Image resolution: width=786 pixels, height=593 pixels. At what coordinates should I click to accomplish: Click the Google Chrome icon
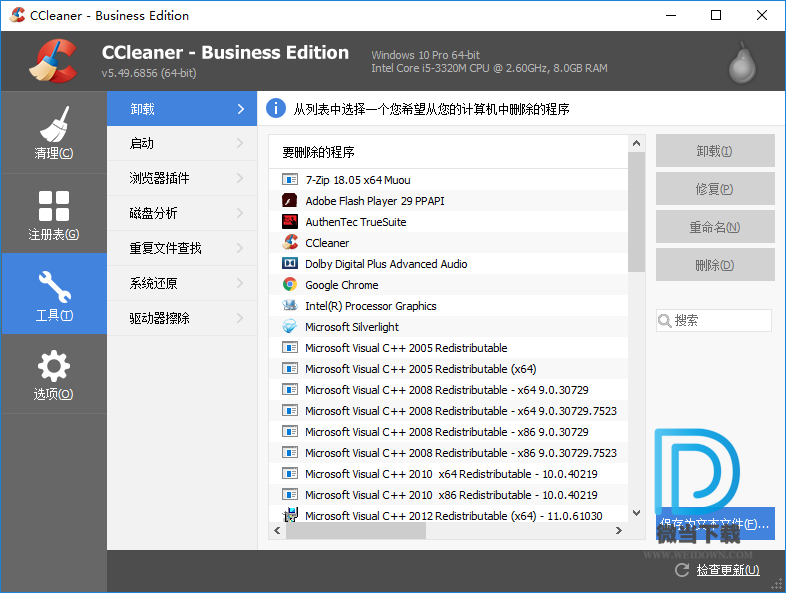click(x=290, y=285)
